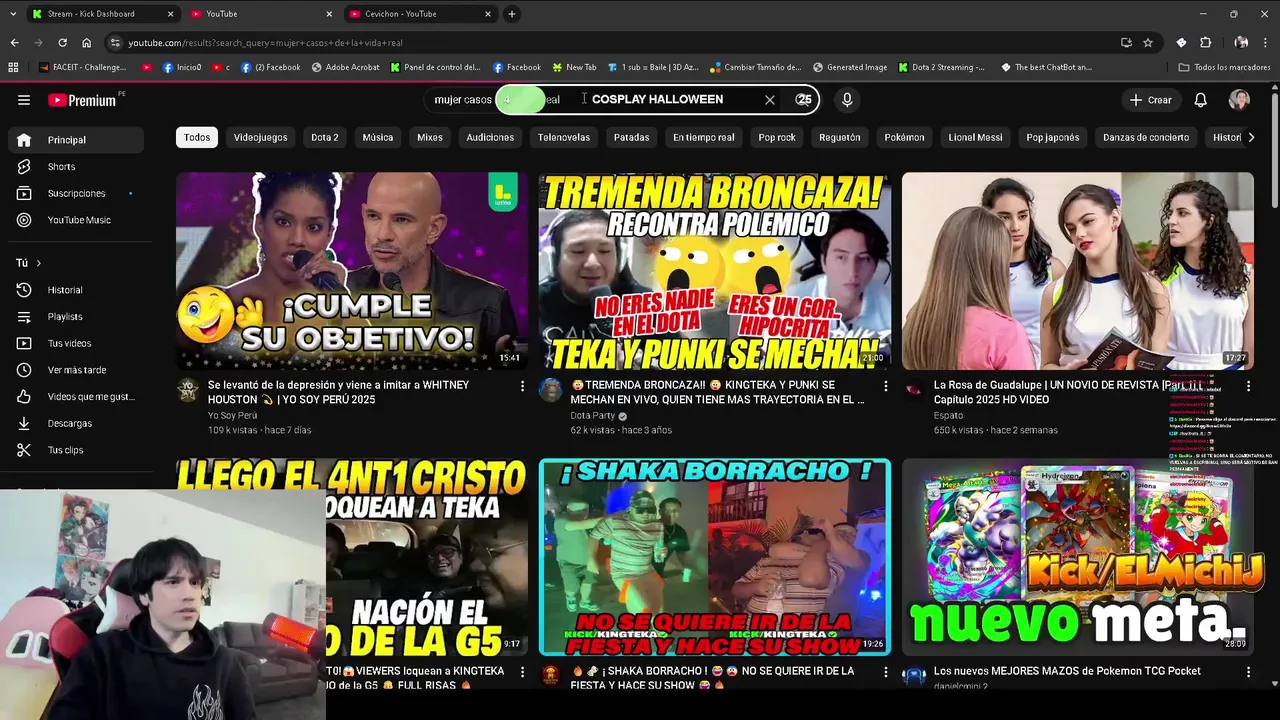Open the ¡CUMPLE SU OBJETIVO! video thumbnail
1280x720 pixels.
[352, 271]
